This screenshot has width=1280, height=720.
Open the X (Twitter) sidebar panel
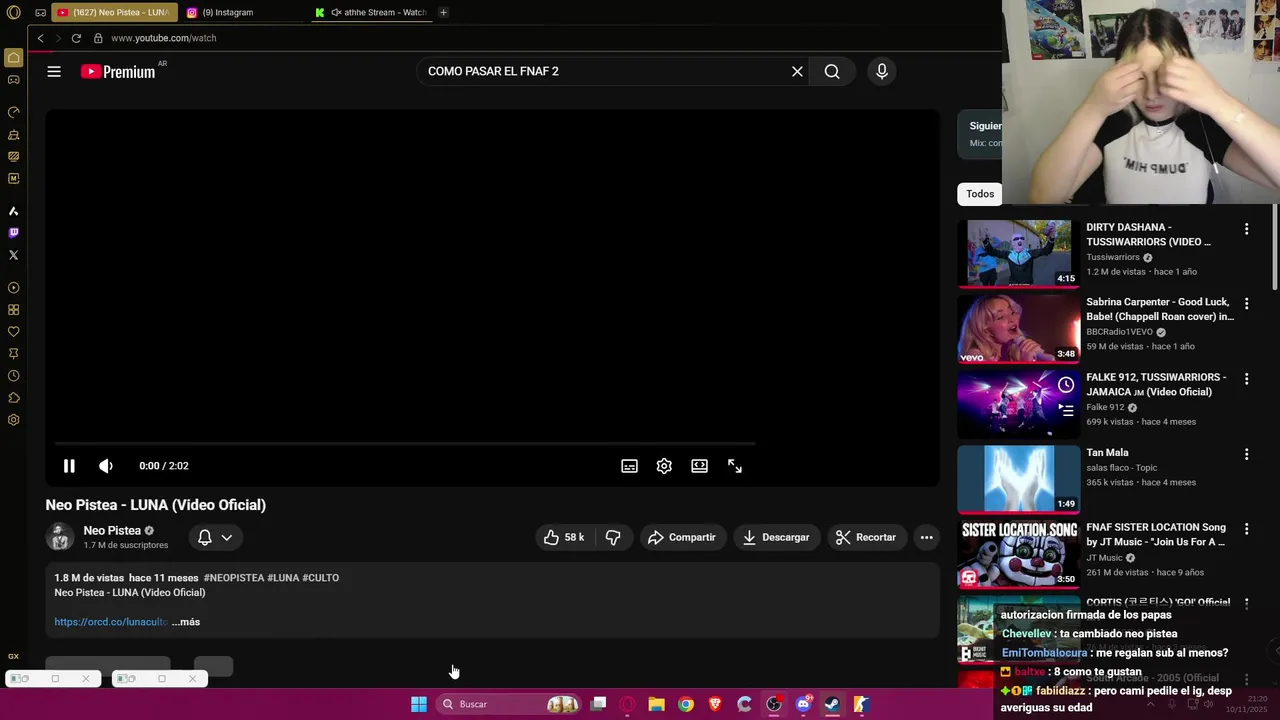13,255
